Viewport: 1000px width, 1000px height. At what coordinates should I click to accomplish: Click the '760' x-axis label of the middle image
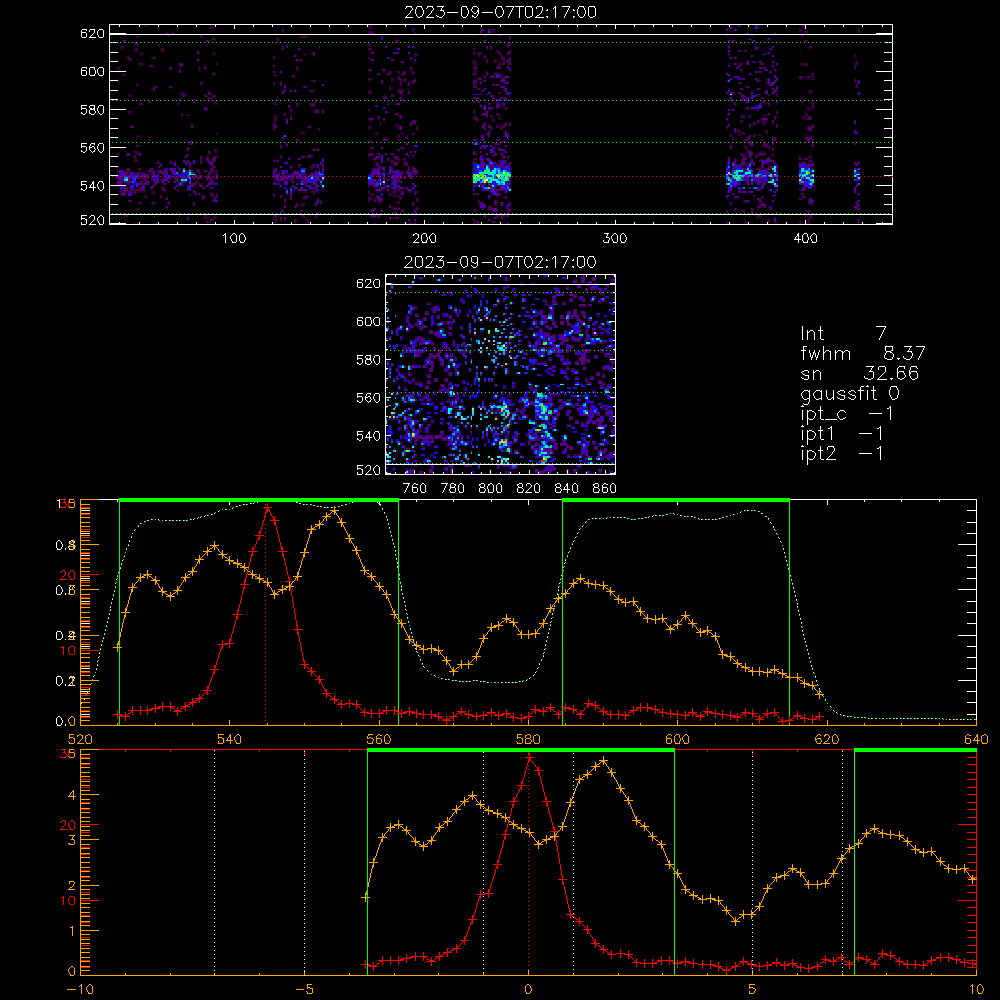(x=415, y=489)
